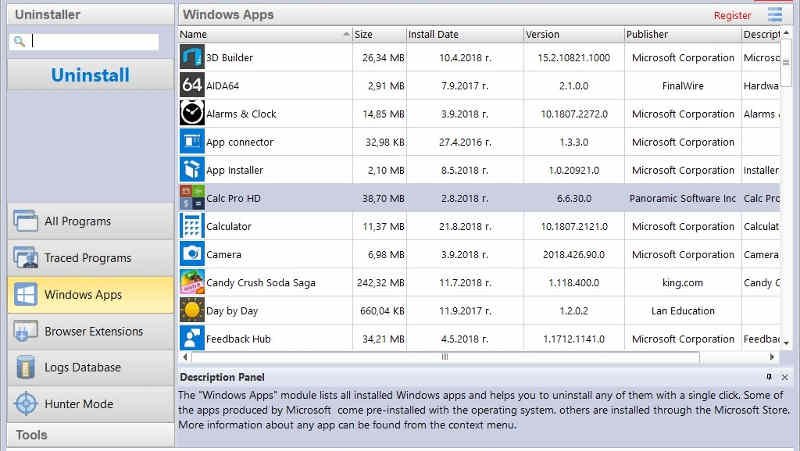Click version 6.6.30.0 cell
The image size is (800, 451).
[x=574, y=198]
